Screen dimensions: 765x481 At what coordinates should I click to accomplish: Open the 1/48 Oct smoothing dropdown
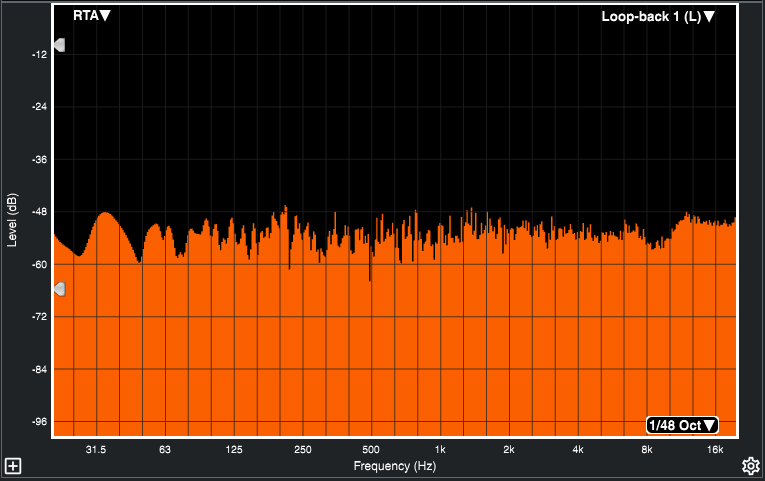682,425
